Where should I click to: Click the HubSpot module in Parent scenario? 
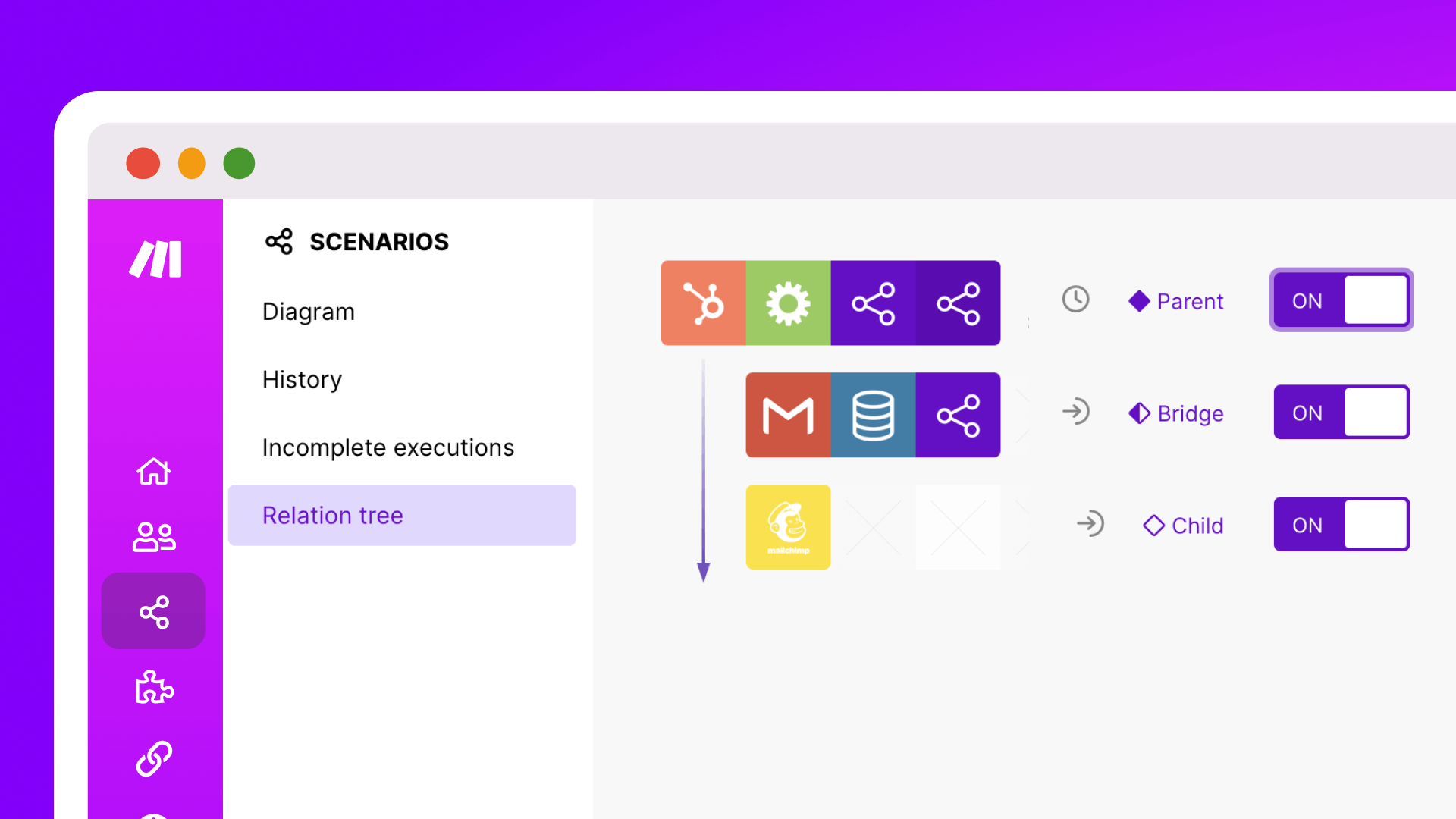click(703, 303)
